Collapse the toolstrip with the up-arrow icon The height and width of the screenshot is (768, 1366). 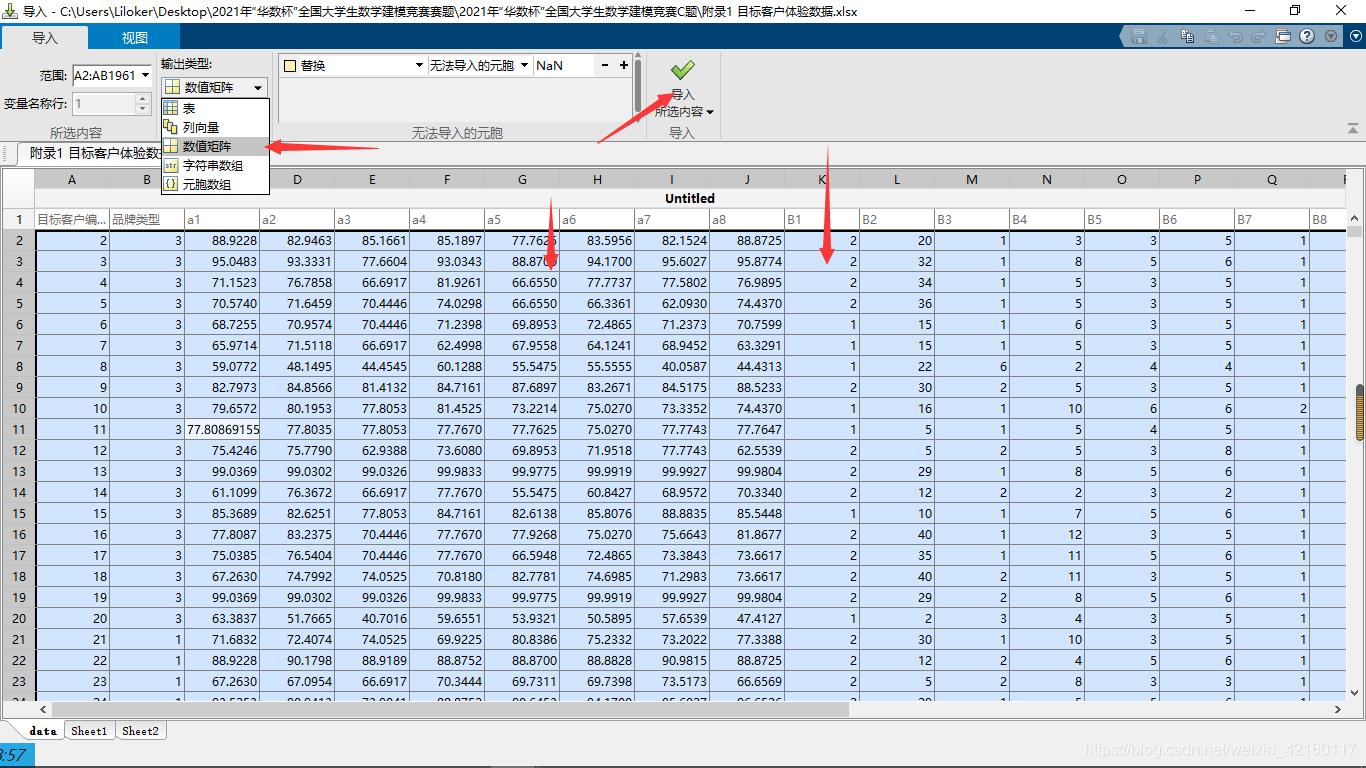click(x=1352, y=128)
